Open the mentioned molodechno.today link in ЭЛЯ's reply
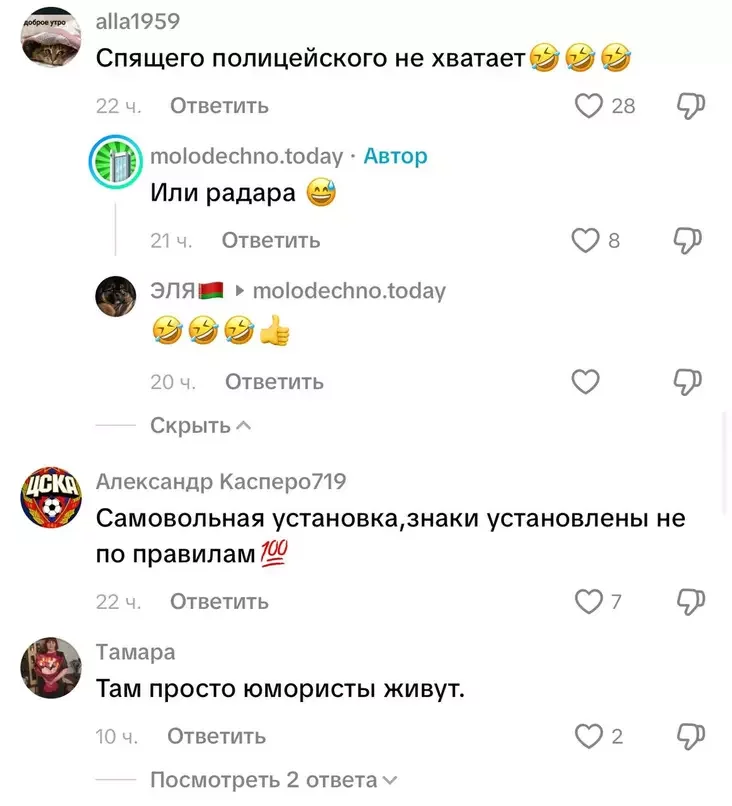 click(349, 291)
